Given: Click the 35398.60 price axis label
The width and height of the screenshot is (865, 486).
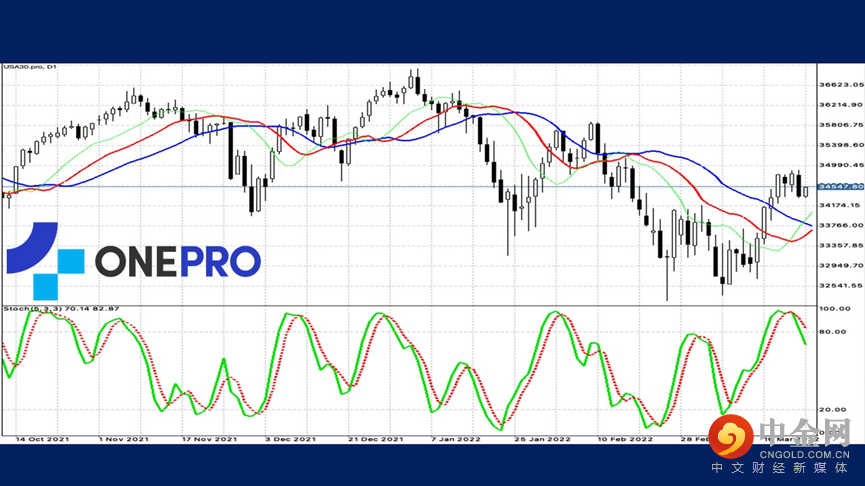Looking at the screenshot, I should pos(841,145).
